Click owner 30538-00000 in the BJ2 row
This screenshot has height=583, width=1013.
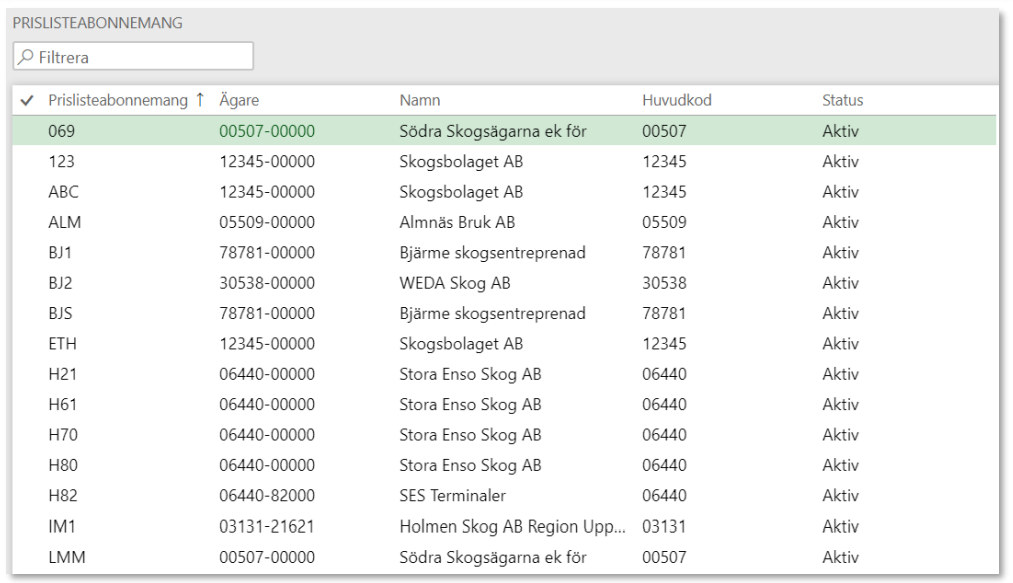coord(267,282)
